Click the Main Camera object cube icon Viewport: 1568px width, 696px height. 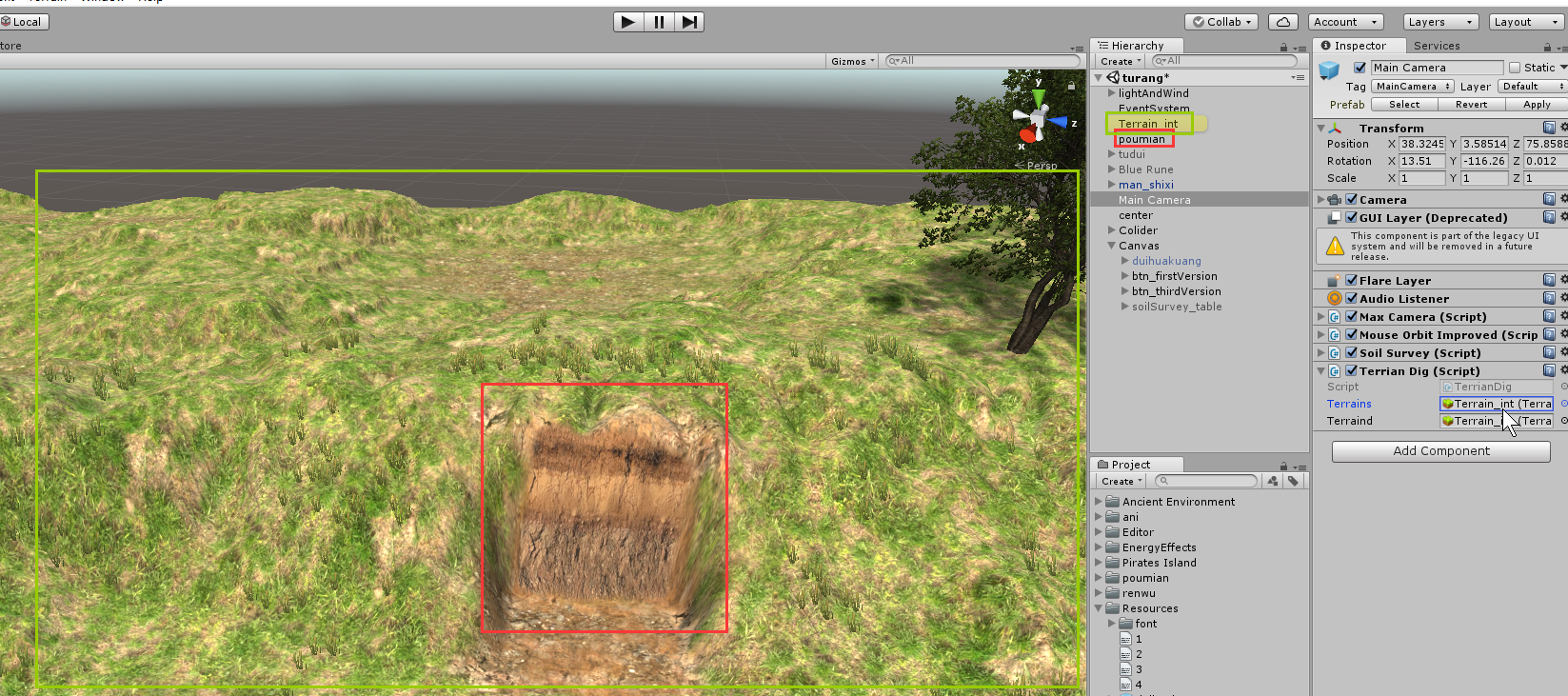click(x=1329, y=70)
